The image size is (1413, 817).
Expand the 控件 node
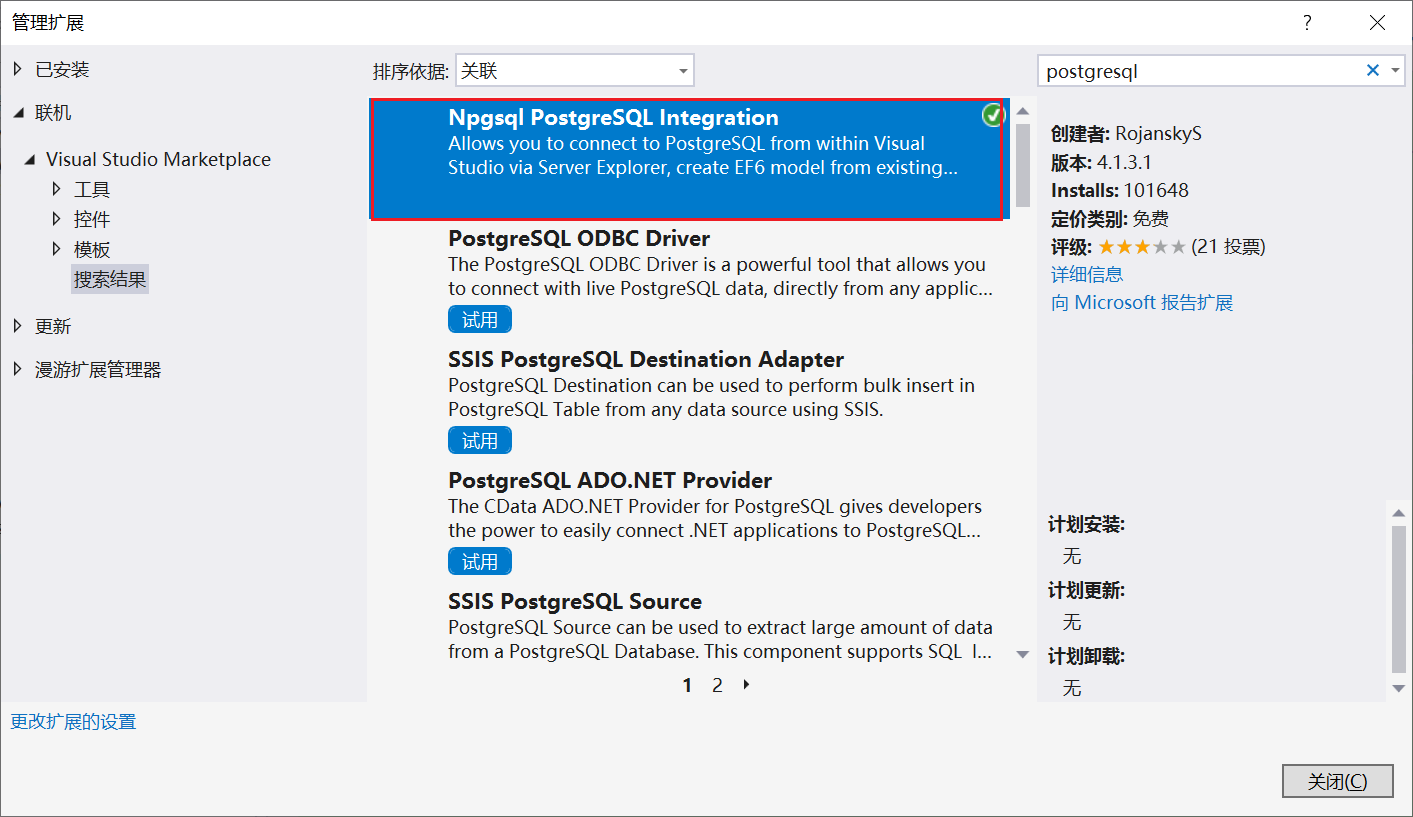[x=57, y=219]
